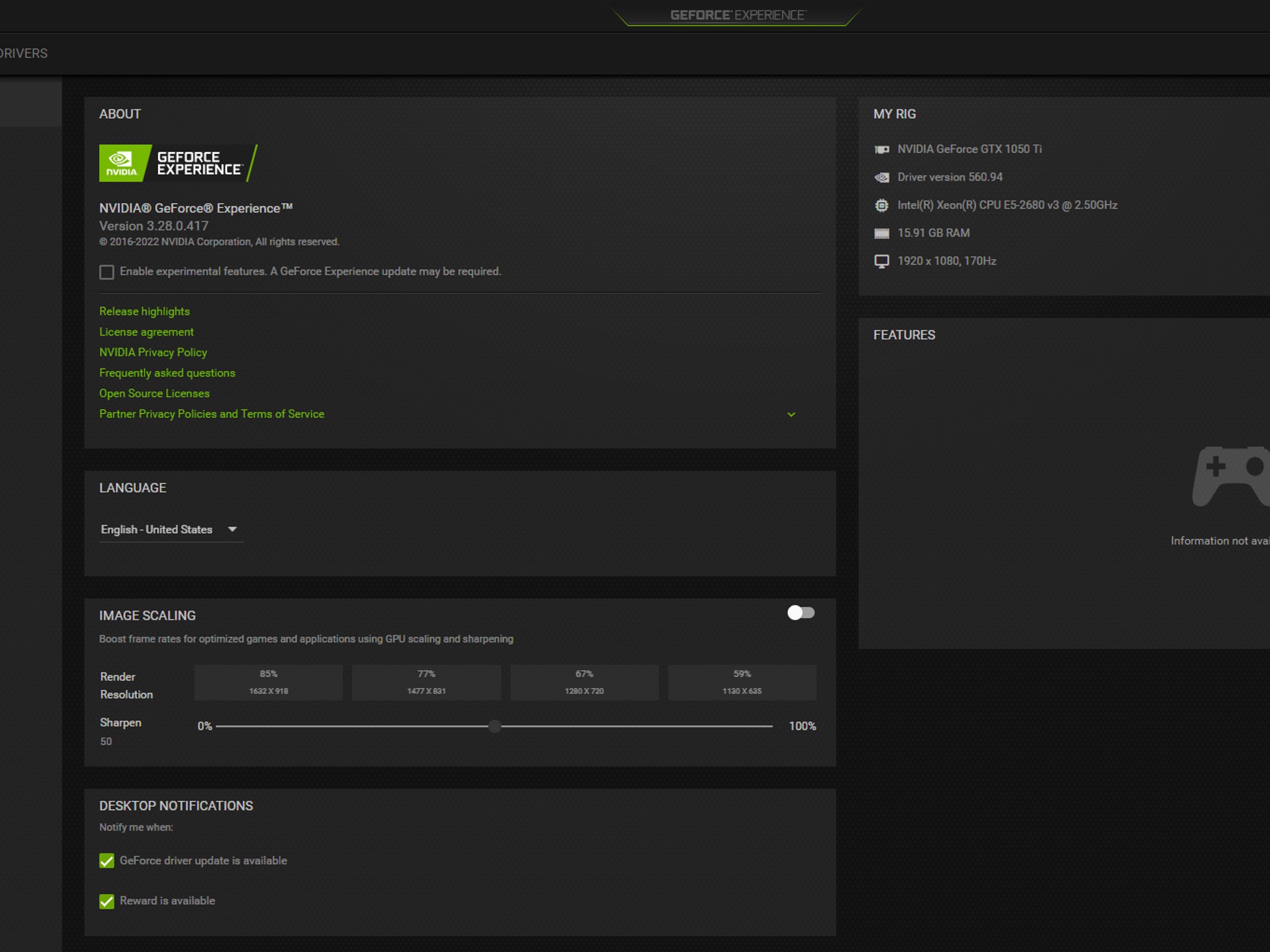Click the NVIDIA logo icon
The image size is (1270, 952).
pyautogui.click(x=122, y=162)
